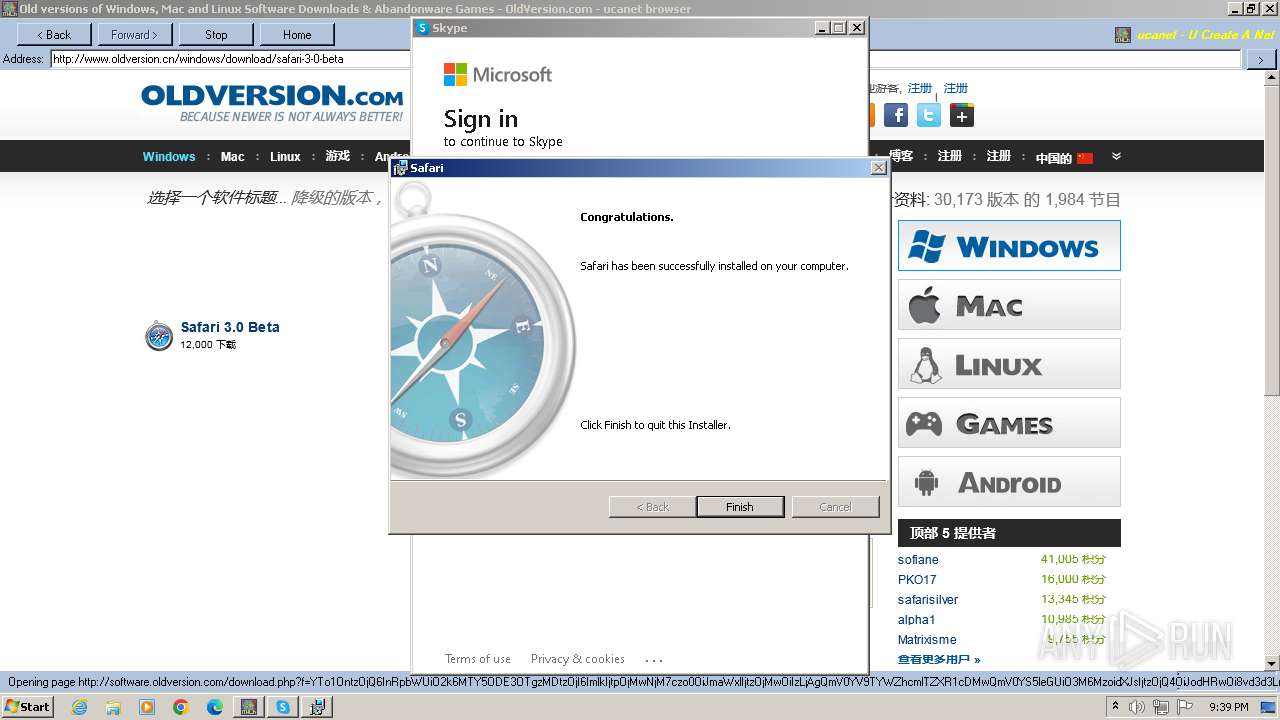Screen dimensions: 1280x720
Task: Open Privacy & cookies in Skype window
Action: (578, 659)
